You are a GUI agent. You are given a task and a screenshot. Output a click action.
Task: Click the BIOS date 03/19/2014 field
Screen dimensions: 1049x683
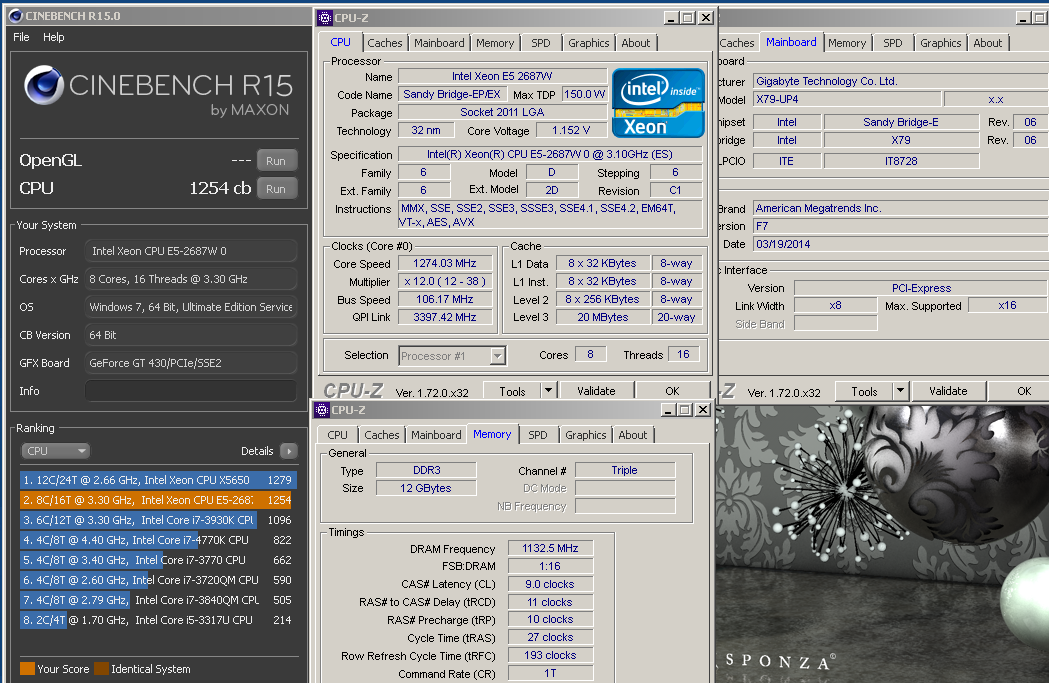tap(900, 244)
